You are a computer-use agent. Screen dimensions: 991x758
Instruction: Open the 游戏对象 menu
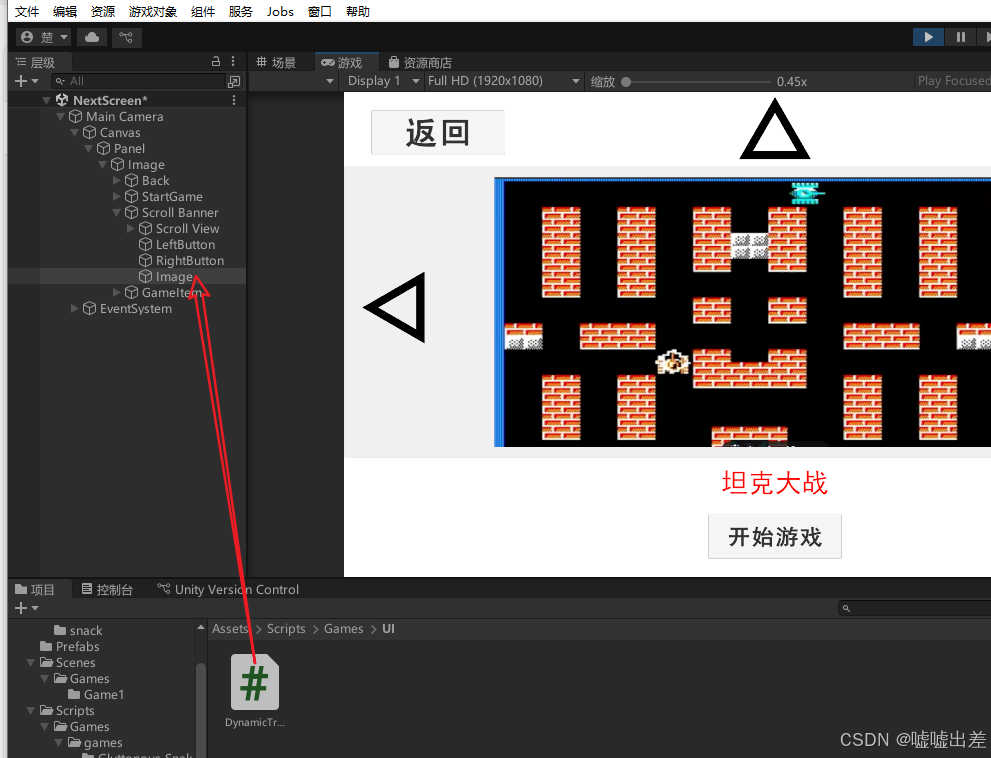point(152,11)
